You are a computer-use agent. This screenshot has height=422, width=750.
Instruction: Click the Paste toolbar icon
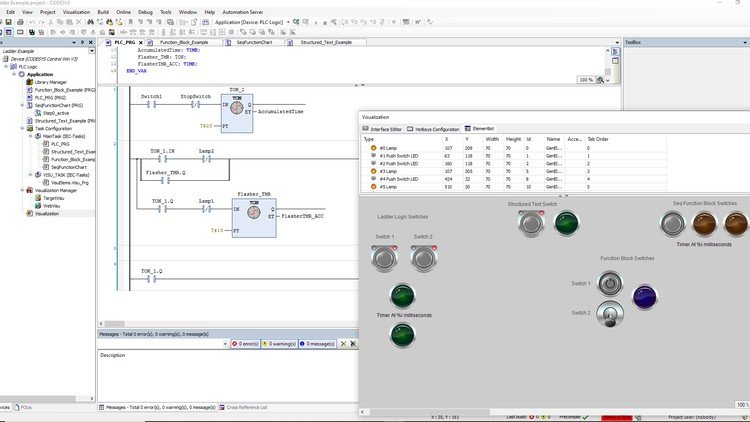69,22
